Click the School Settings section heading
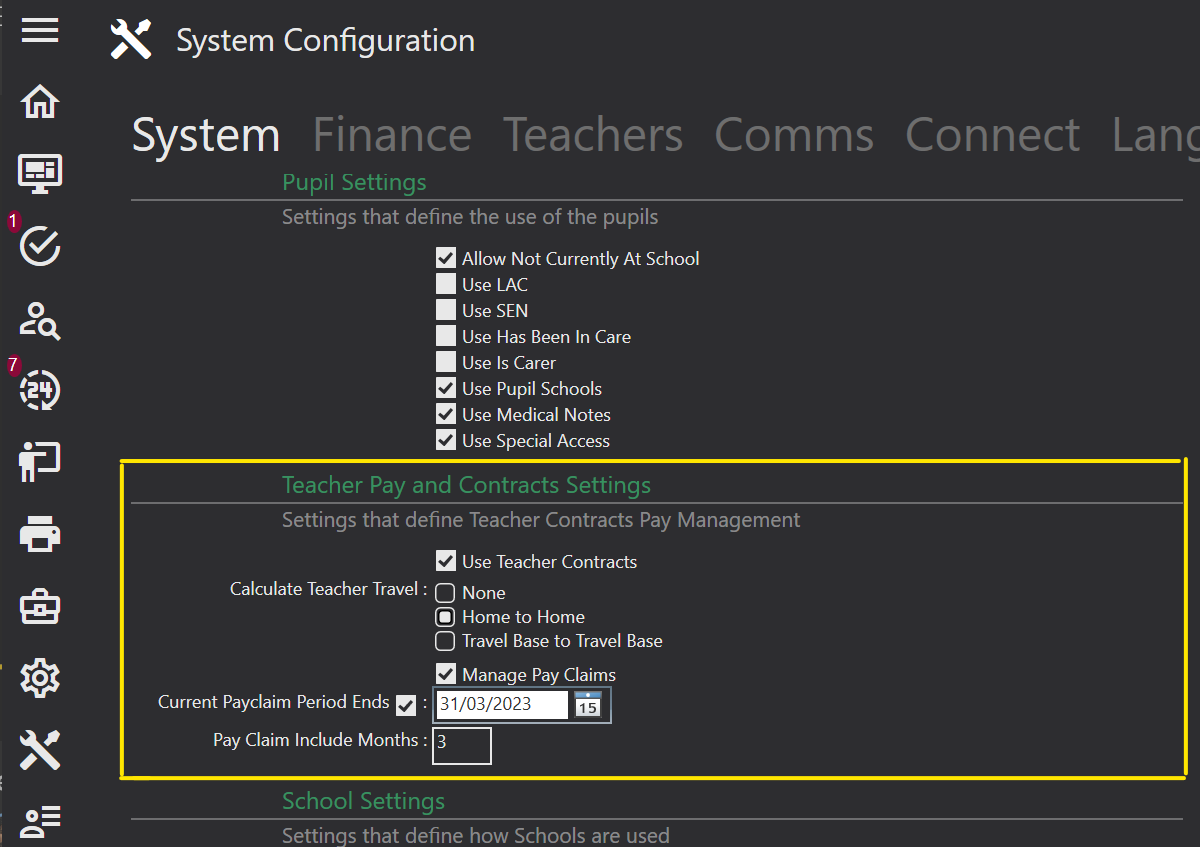Screen dimensions: 1200x847 (x=363, y=801)
